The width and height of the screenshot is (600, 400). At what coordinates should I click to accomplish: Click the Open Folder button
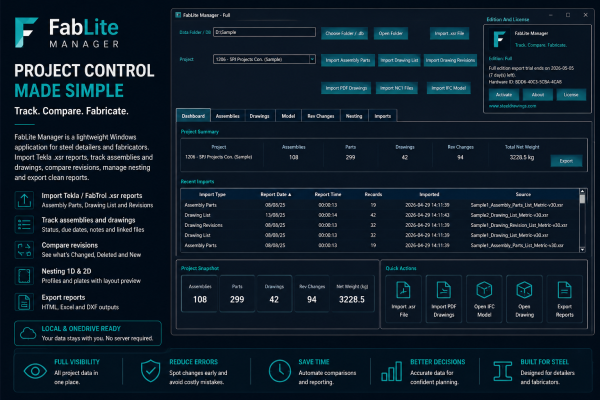(x=391, y=33)
